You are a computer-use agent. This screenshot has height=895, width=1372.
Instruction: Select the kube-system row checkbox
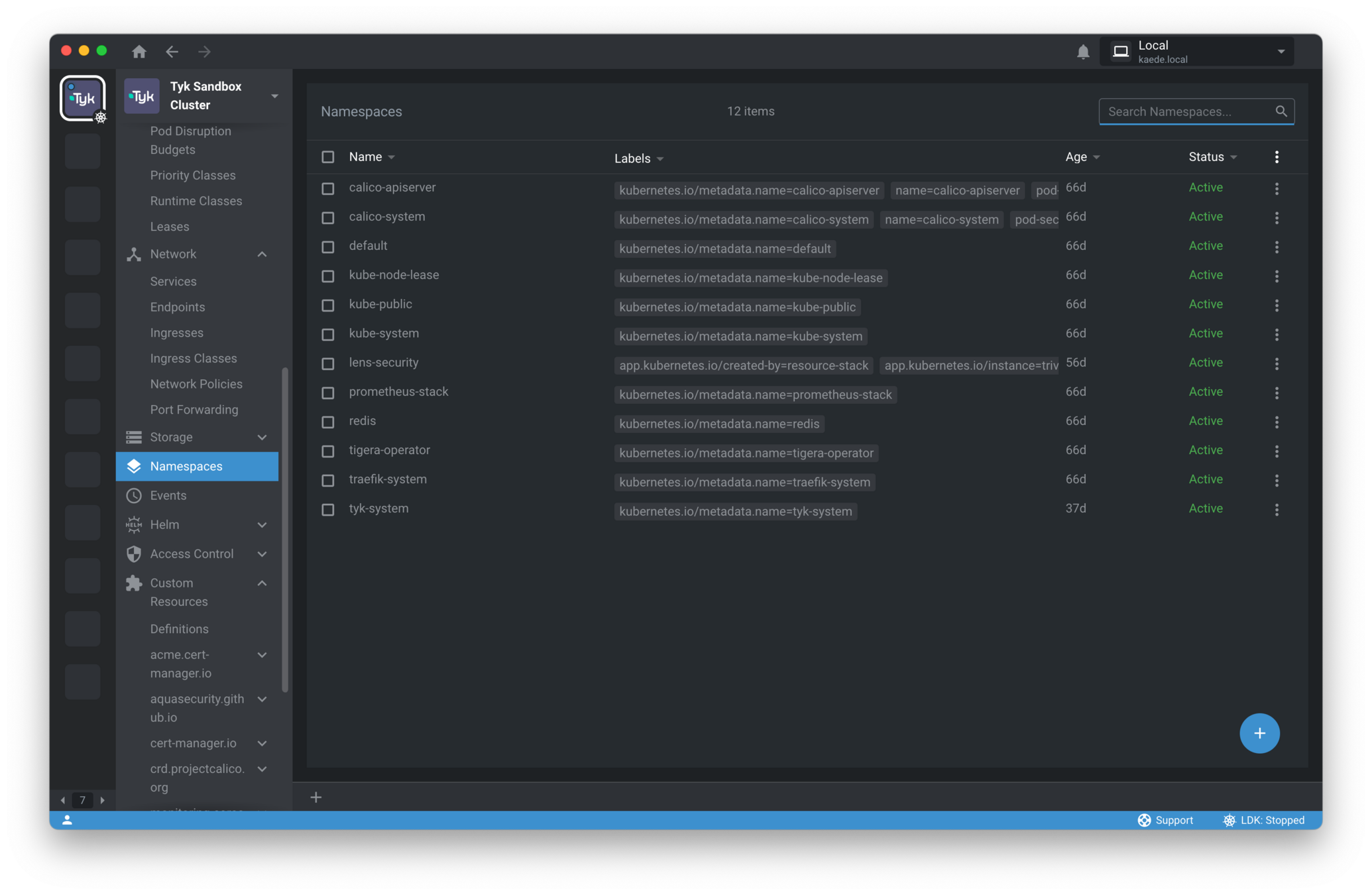click(327, 335)
